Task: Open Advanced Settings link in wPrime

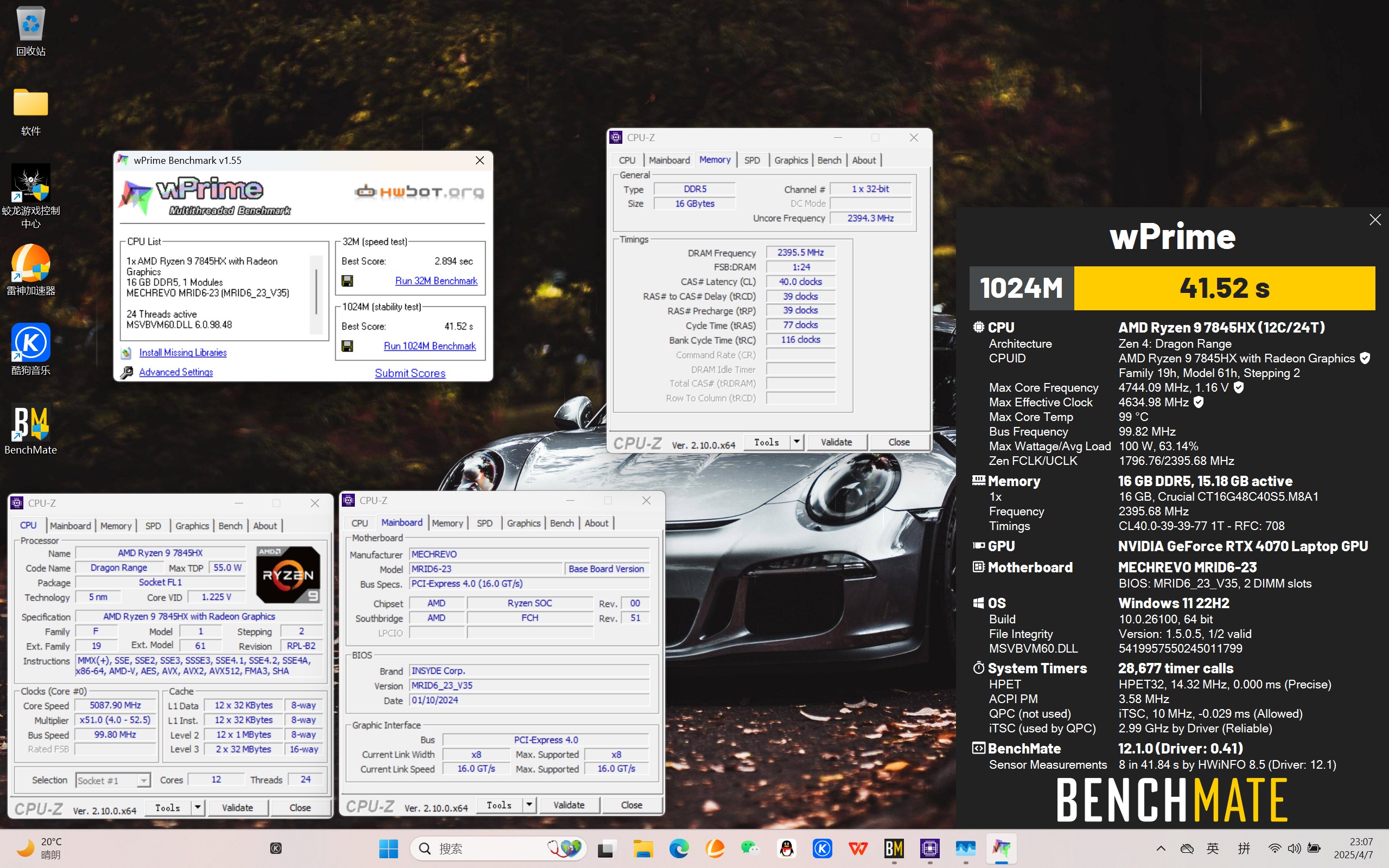Action: click(176, 372)
